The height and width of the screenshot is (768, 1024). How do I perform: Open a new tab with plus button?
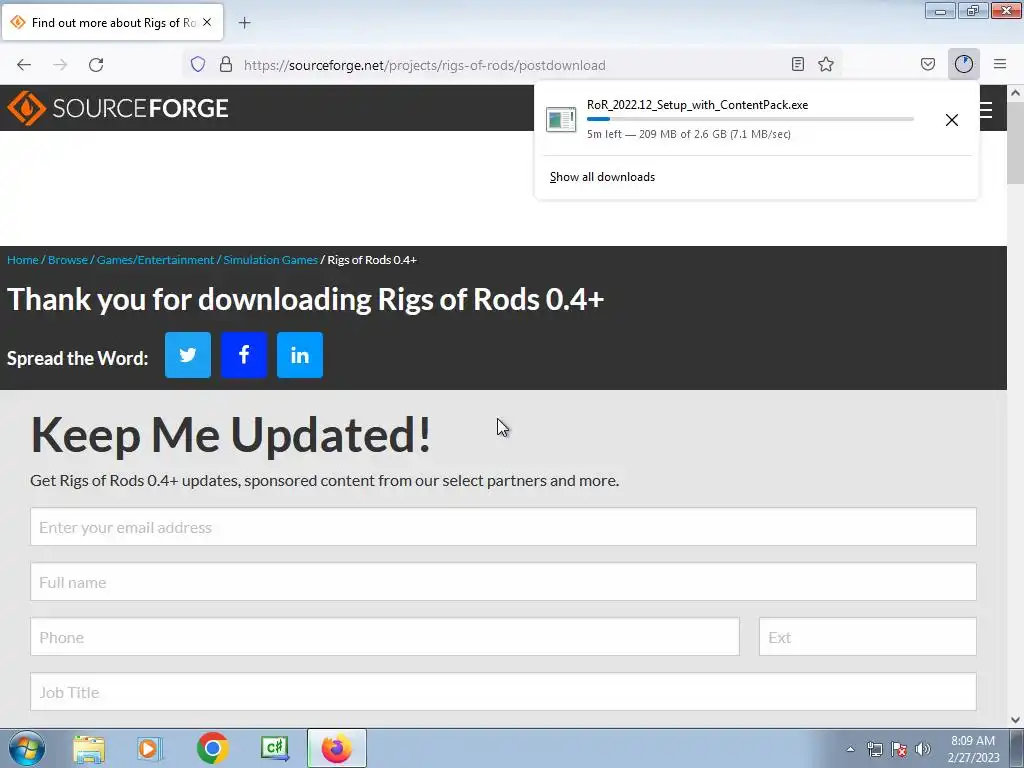pyautogui.click(x=244, y=23)
